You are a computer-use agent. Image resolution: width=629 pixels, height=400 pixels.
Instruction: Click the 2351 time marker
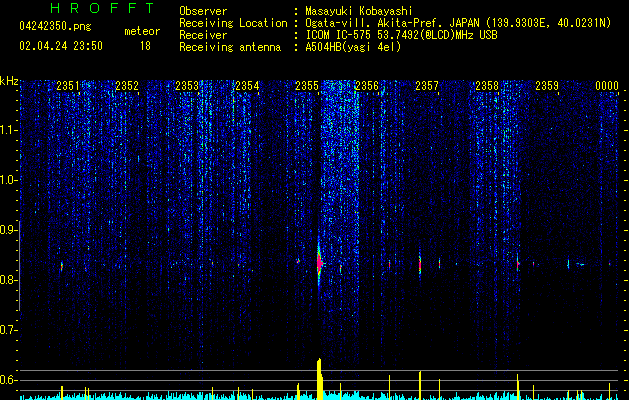tap(68, 86)
